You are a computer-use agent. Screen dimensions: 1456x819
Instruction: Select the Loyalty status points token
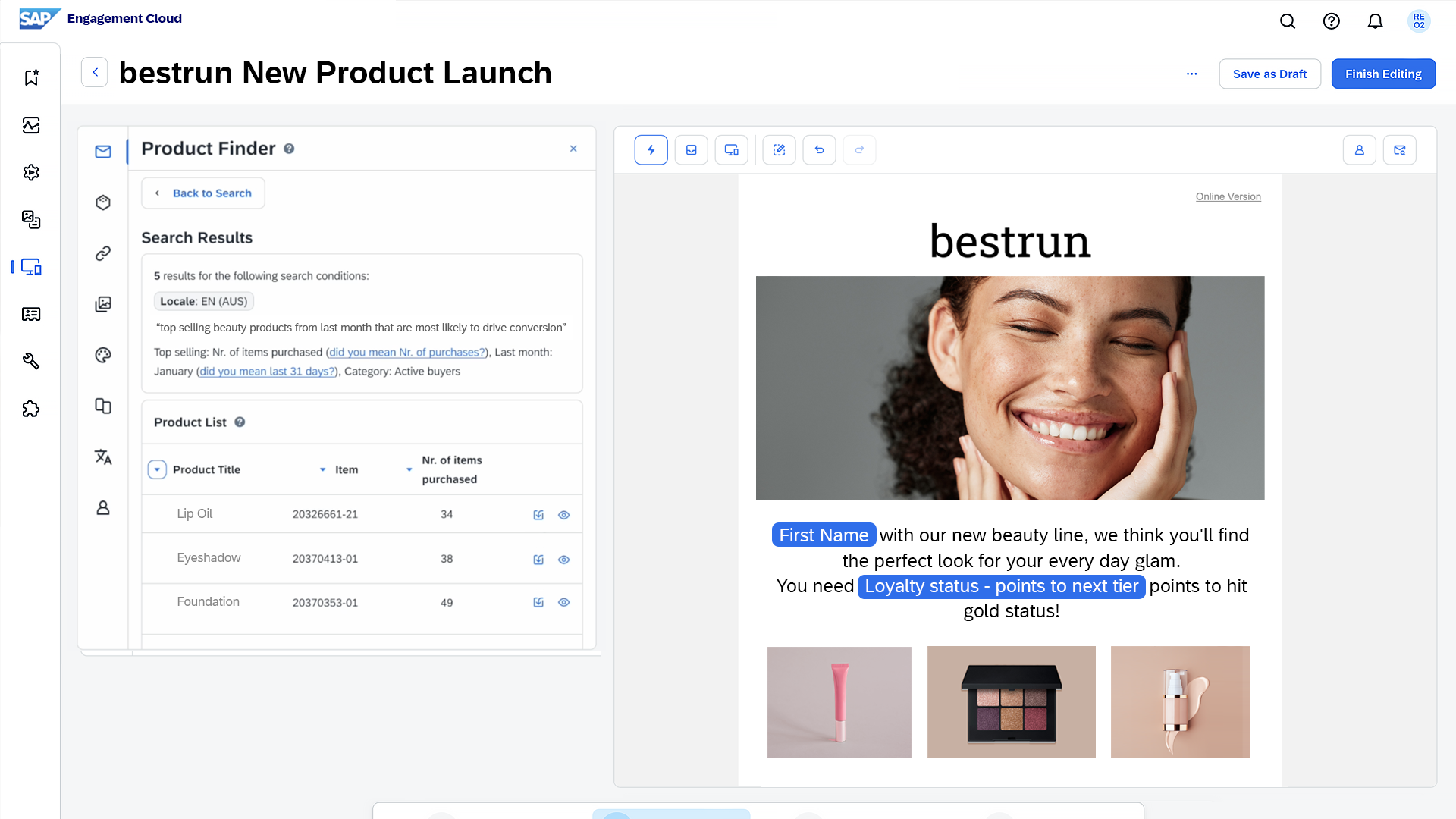[1001, 586]
